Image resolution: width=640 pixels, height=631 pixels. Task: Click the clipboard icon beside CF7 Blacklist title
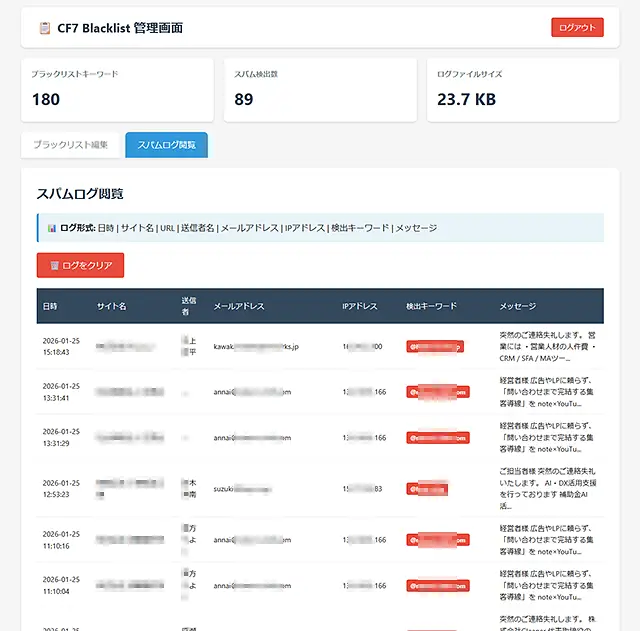pos(43,28)
